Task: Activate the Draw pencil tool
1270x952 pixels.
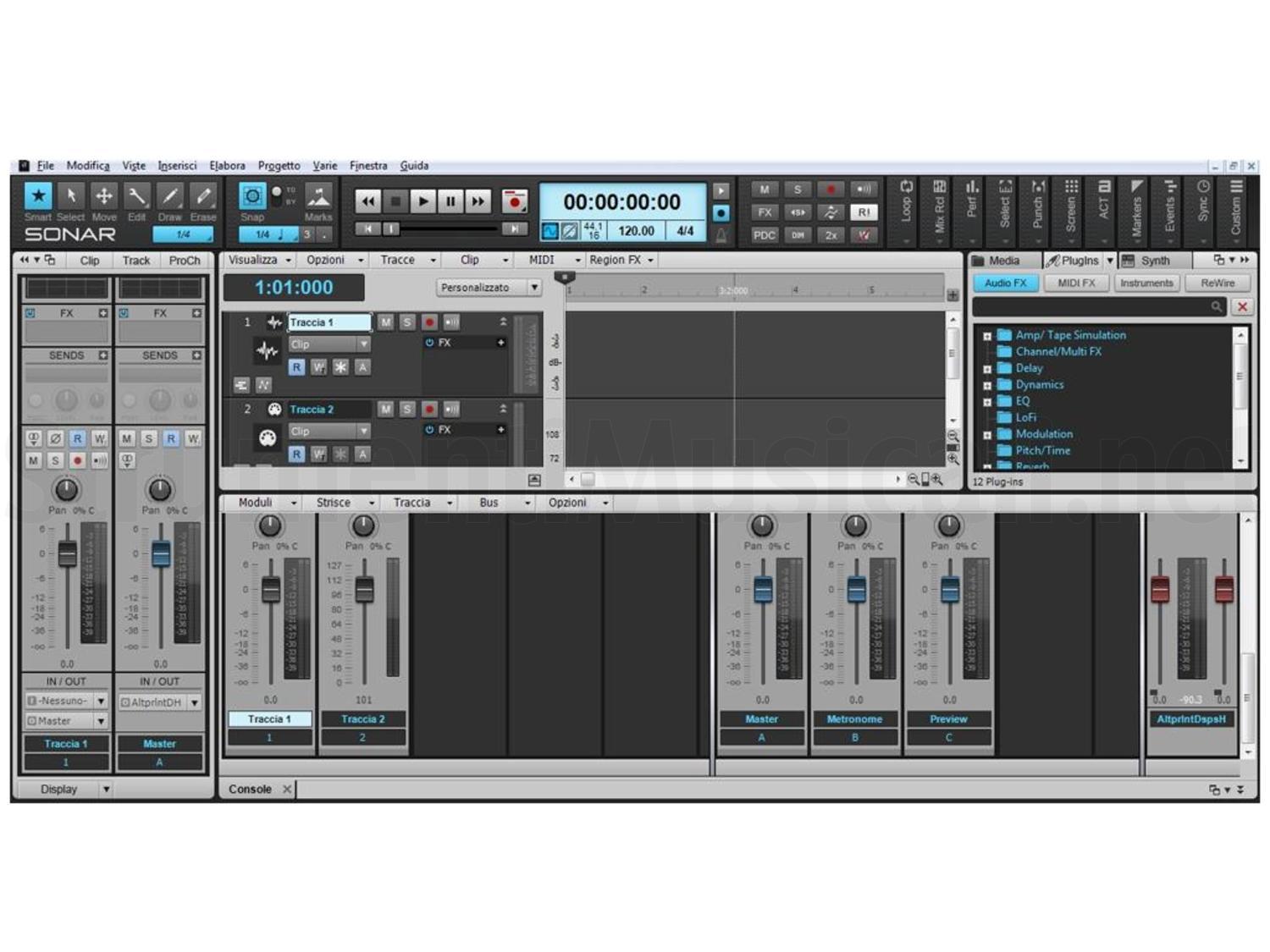Action: 170,196
